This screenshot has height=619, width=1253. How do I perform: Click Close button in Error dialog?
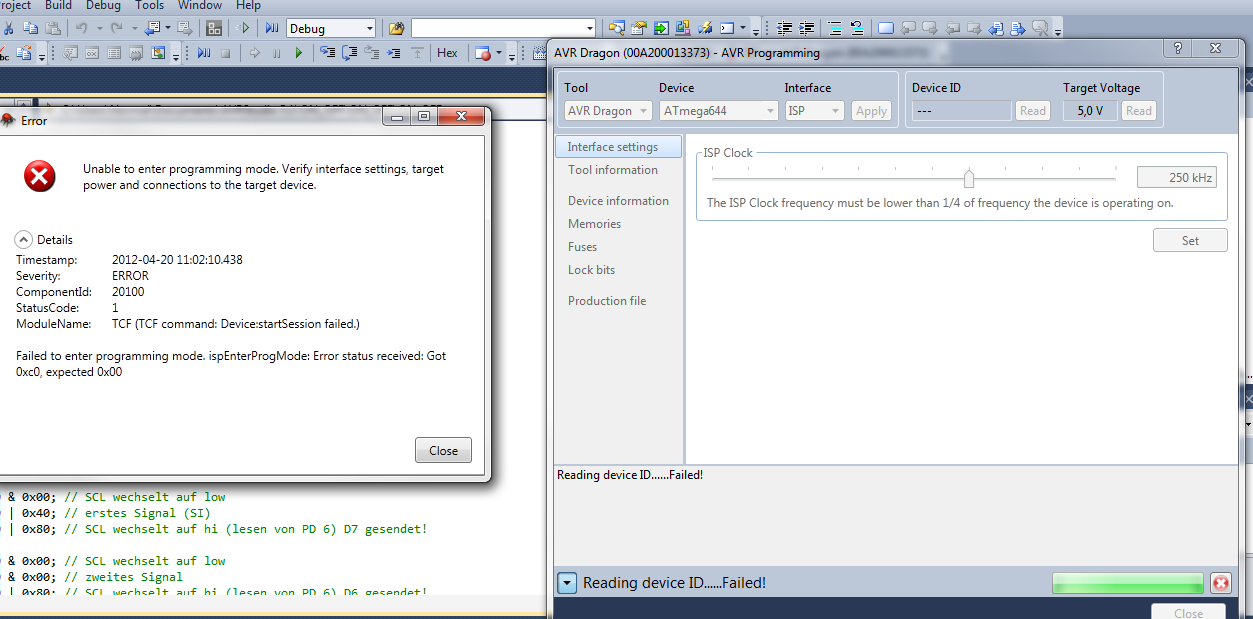pyautogui.click(x=443, y=450)
